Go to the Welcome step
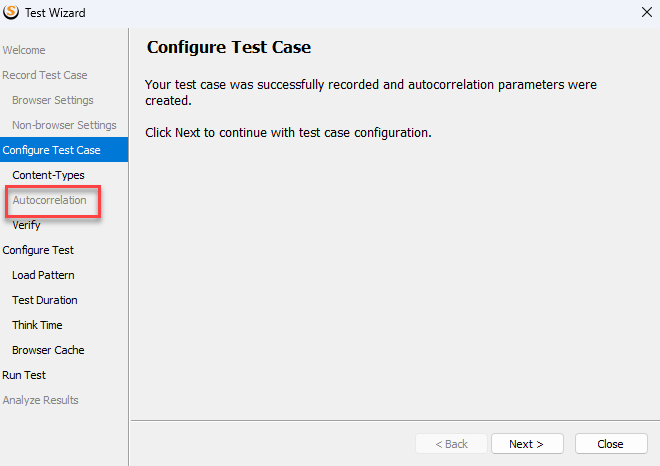 coord(24,50)
